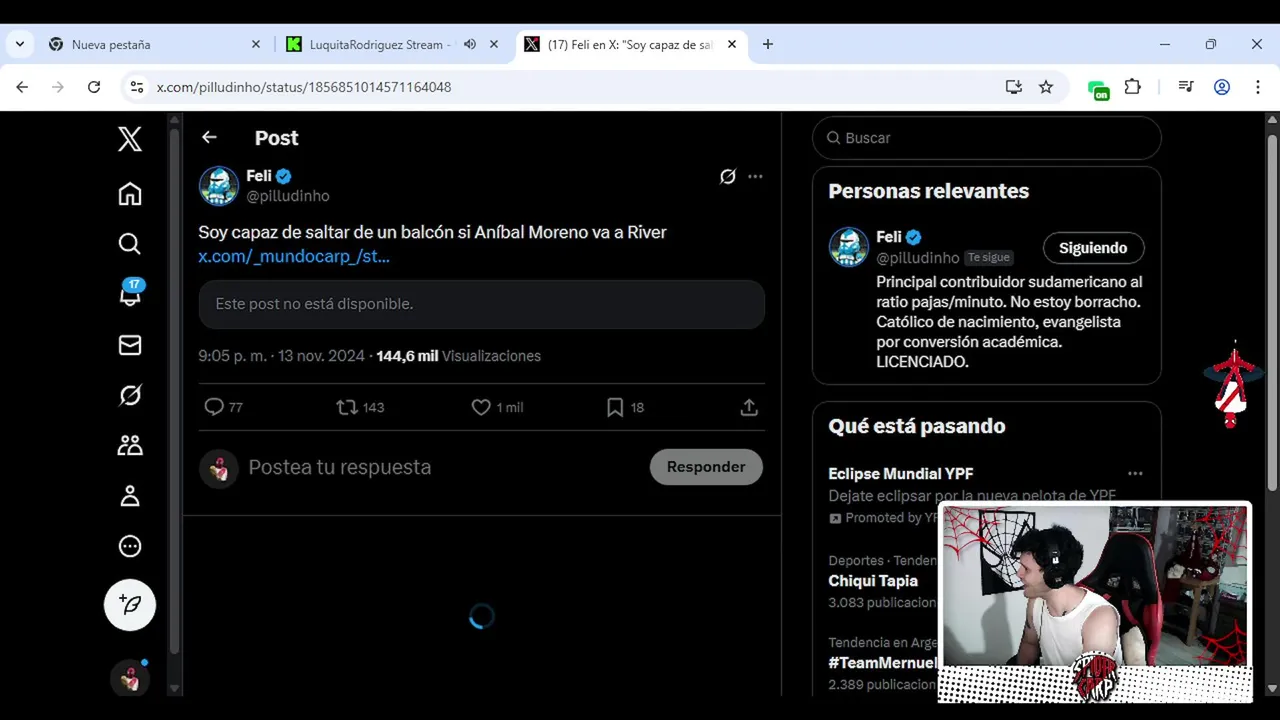The height and width of the screenshot is (720, 1280).
Task: Open Eclipse Mundial YPF more options
Action: click(1135, 474)
